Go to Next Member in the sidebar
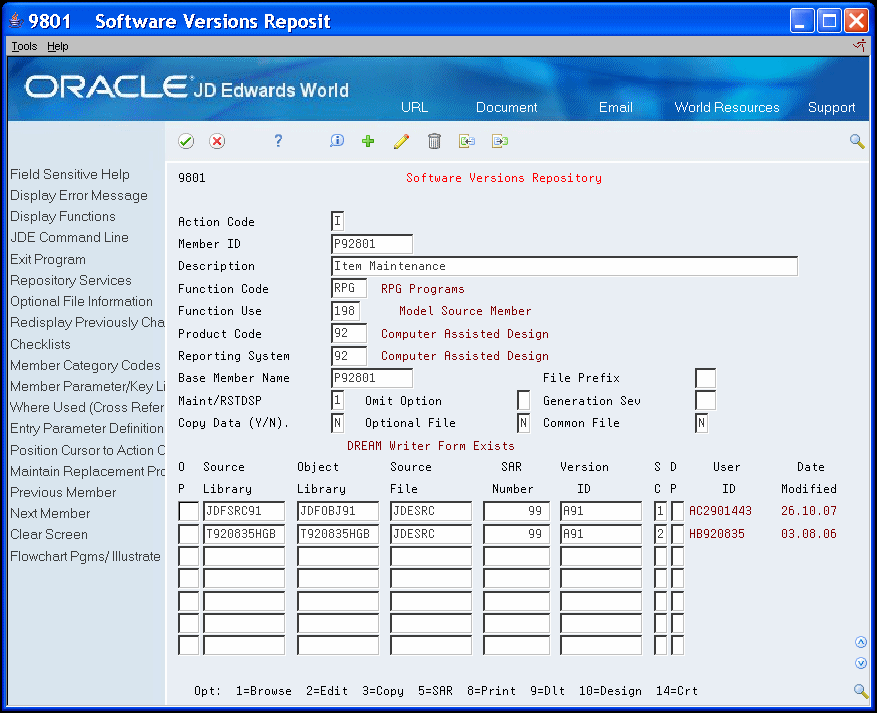877x713 pixels. [50, 513]
